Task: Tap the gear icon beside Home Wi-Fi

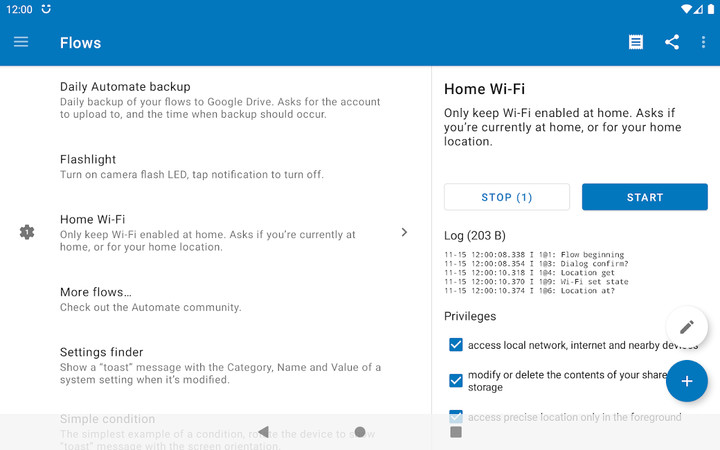Action: coord(27,232)
